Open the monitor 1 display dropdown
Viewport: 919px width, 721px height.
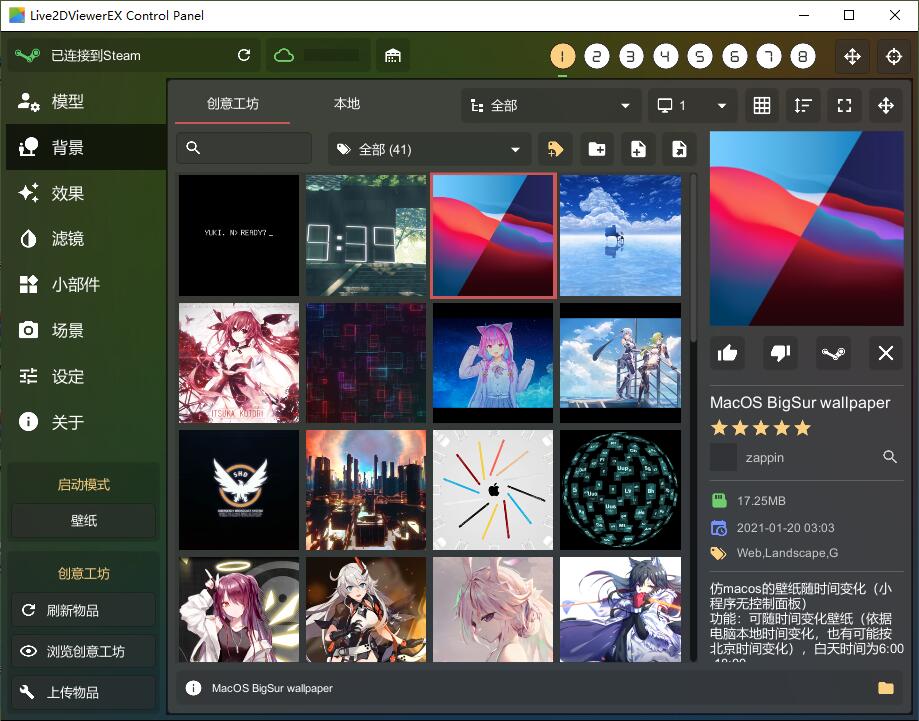[x=692, y=106]
